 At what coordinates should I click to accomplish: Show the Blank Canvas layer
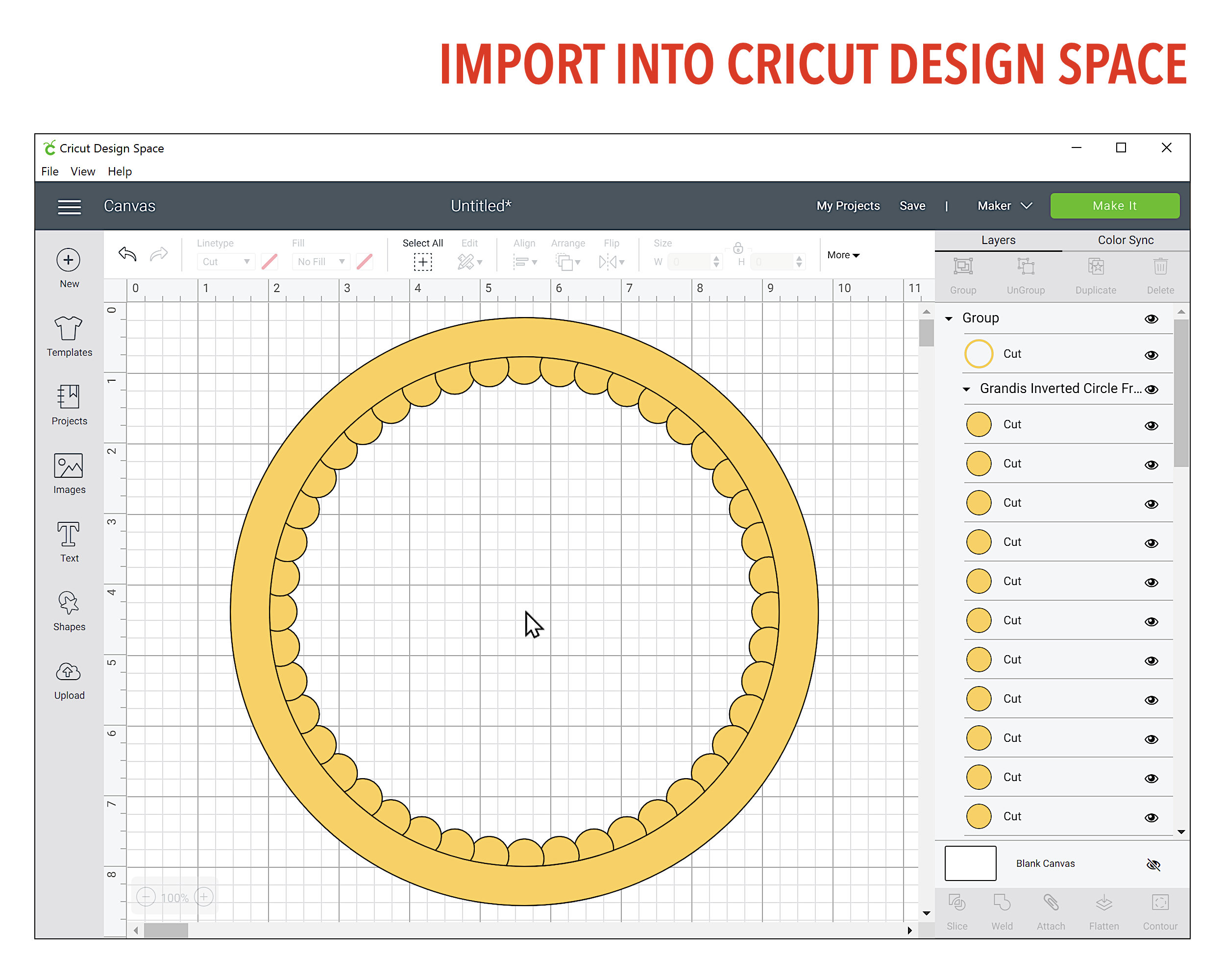point(1153,863)
